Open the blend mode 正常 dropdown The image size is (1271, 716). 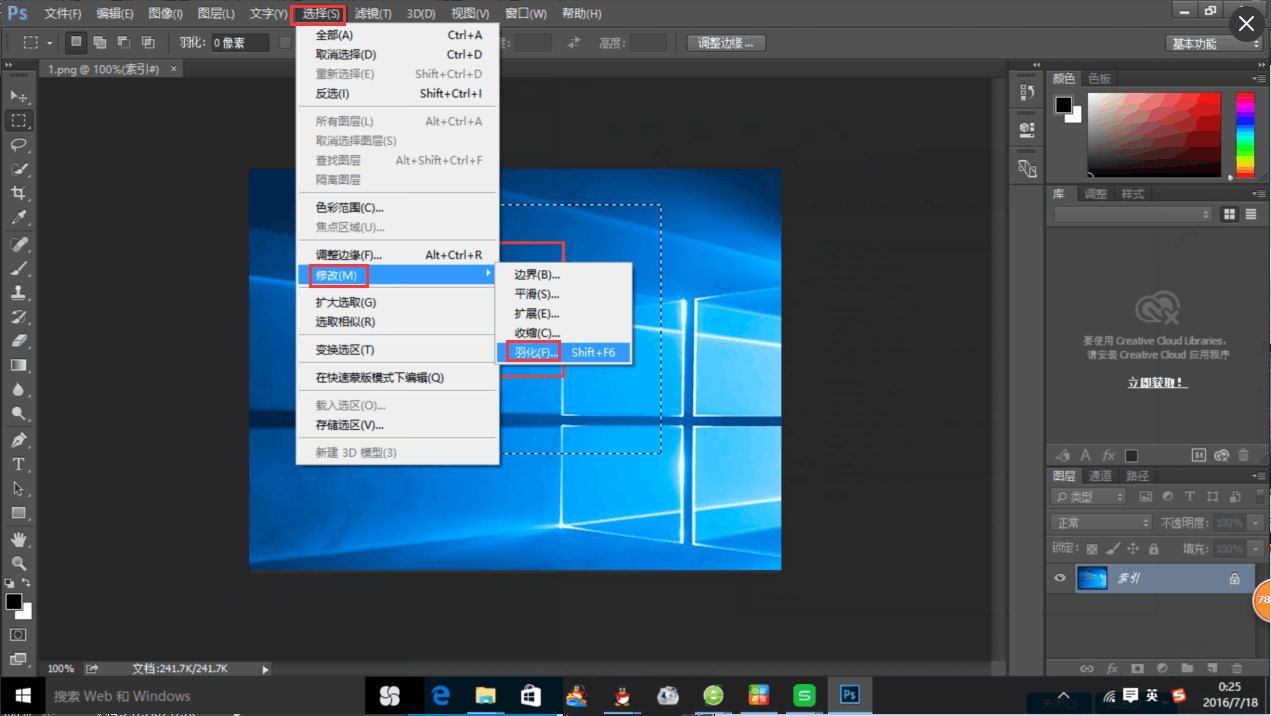pos(1102,523)
